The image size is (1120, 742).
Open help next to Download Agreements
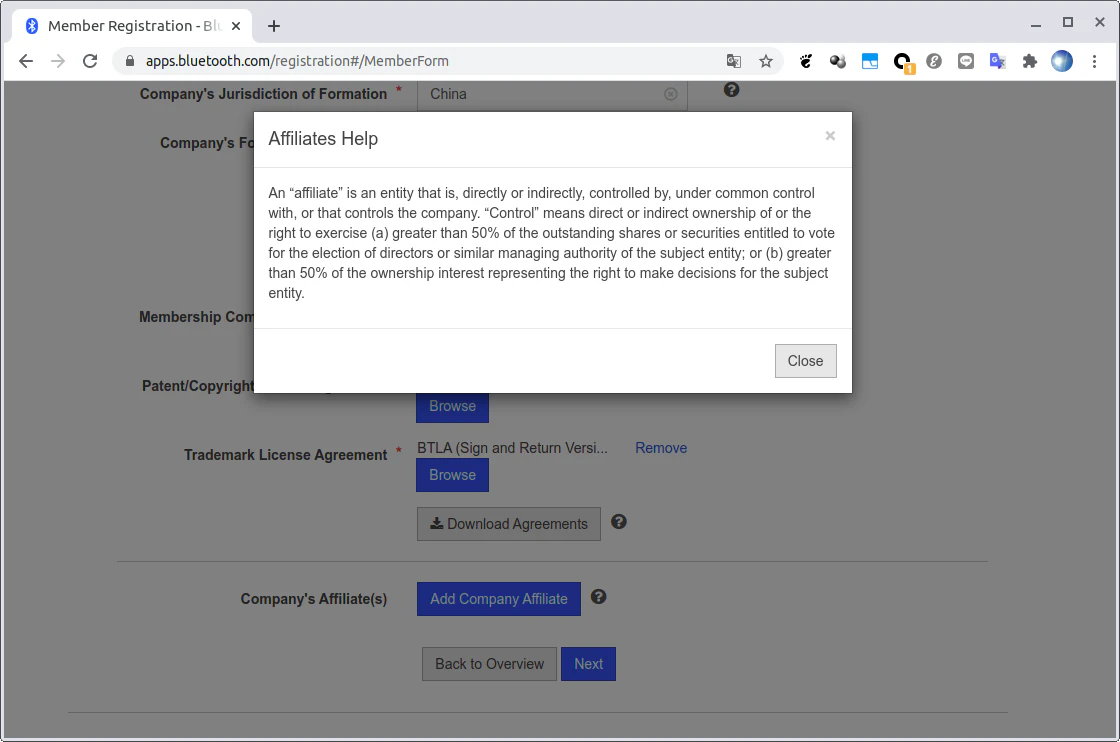tap(619, 522)
